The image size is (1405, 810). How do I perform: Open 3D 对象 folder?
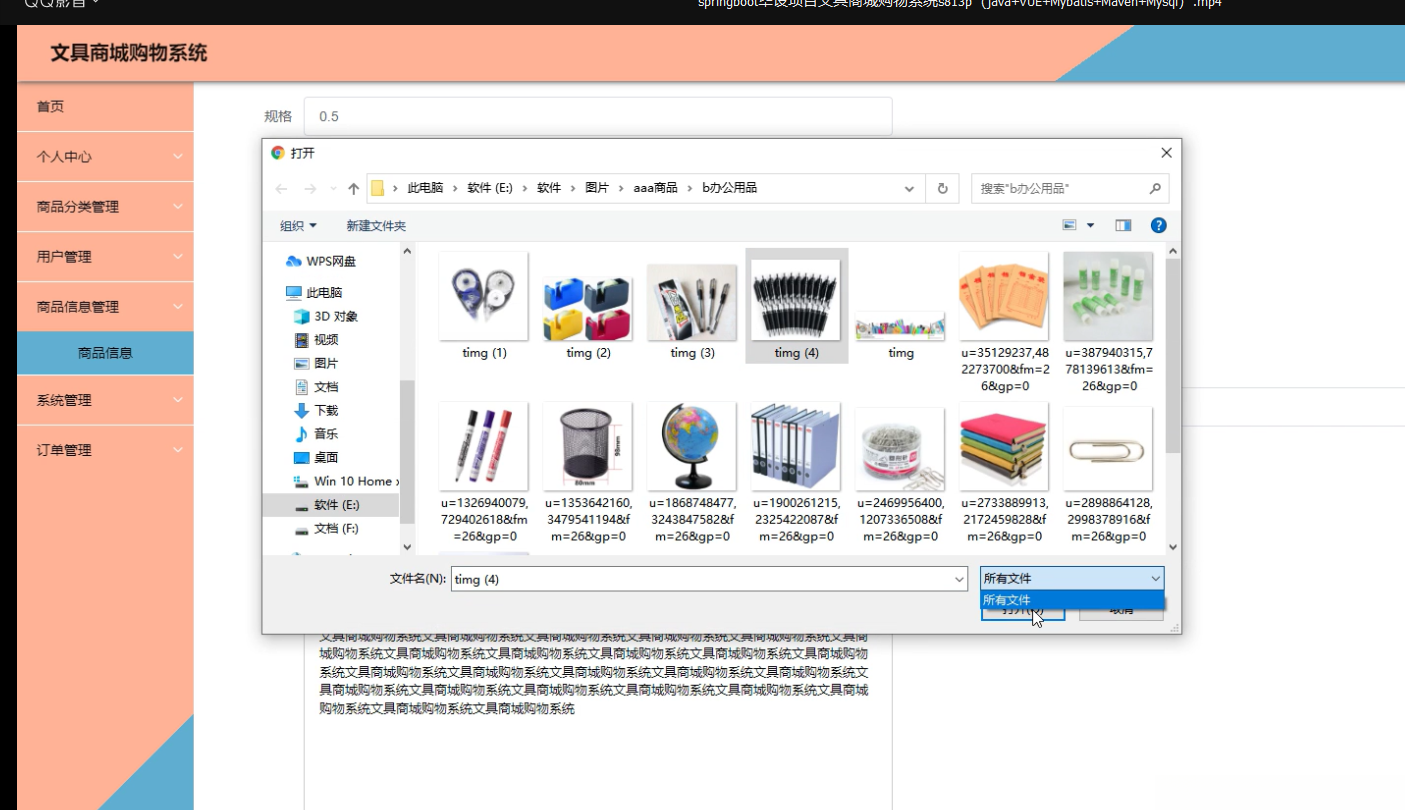click(326, 316)
